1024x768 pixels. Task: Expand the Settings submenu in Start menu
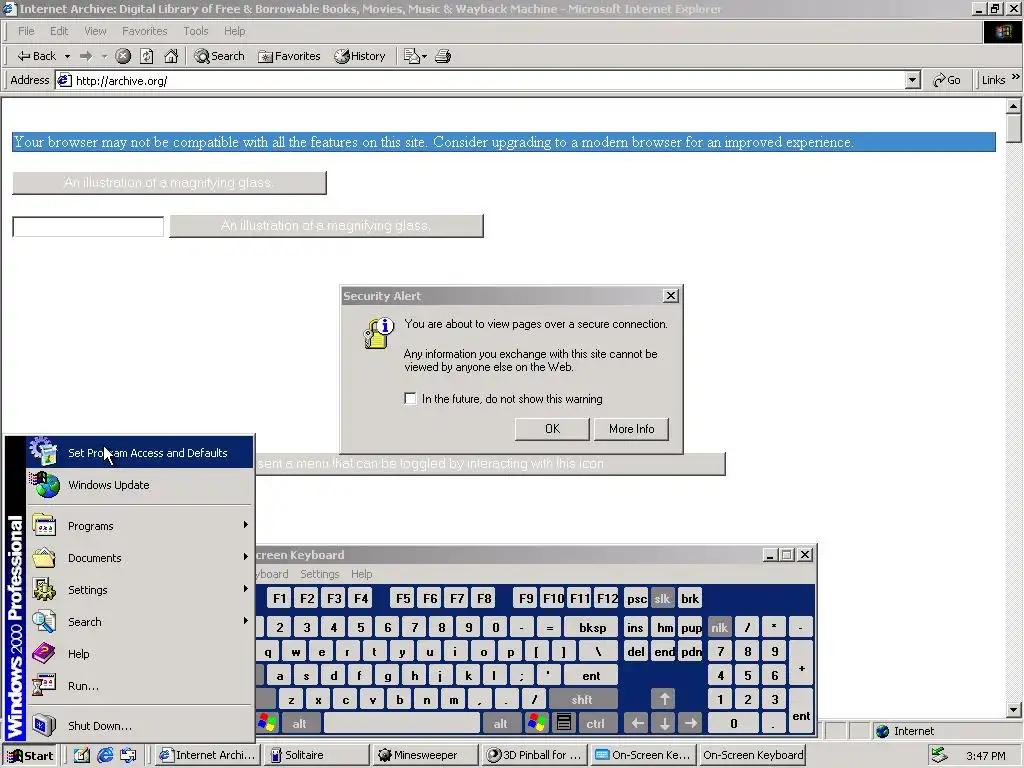pyautogui.click(x=139, y=590)
